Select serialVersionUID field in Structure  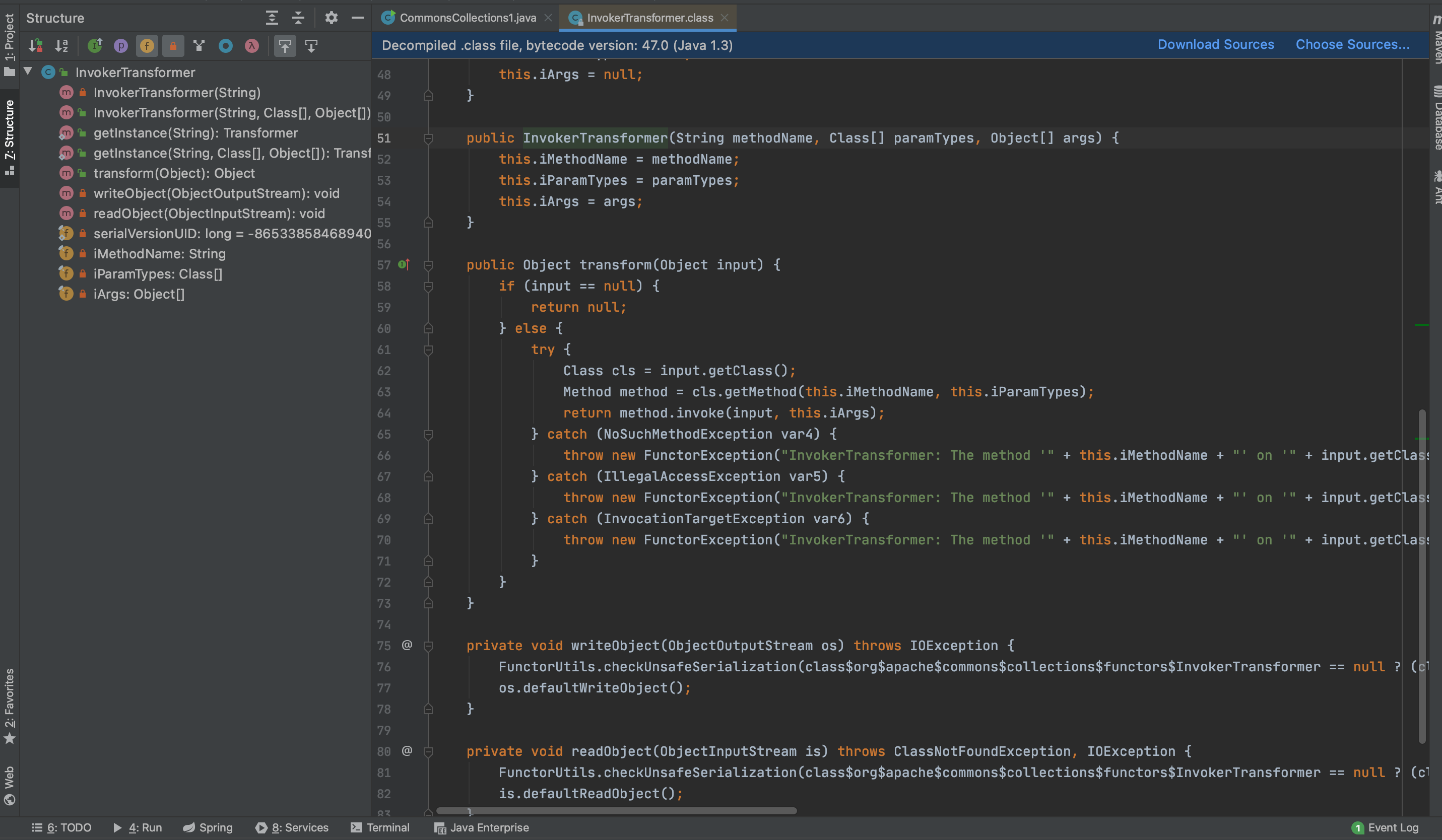232,233
